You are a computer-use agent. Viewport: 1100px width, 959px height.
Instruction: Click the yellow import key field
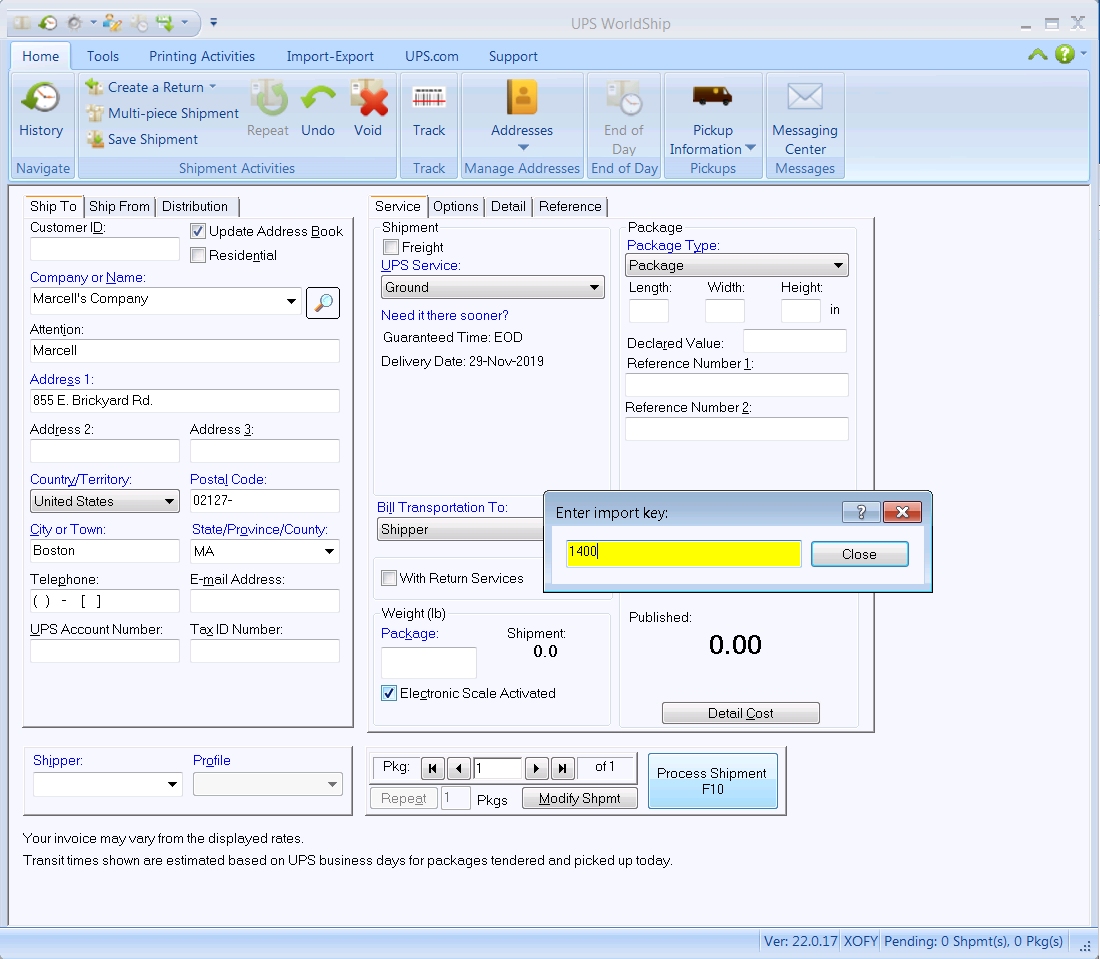point(683,554)
